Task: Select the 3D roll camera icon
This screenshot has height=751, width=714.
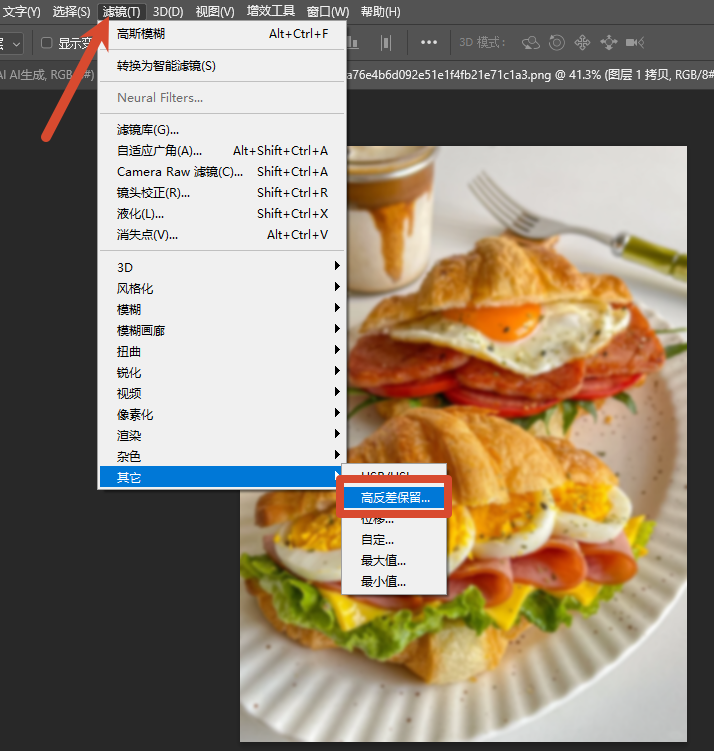Action: tap(556, 43)
